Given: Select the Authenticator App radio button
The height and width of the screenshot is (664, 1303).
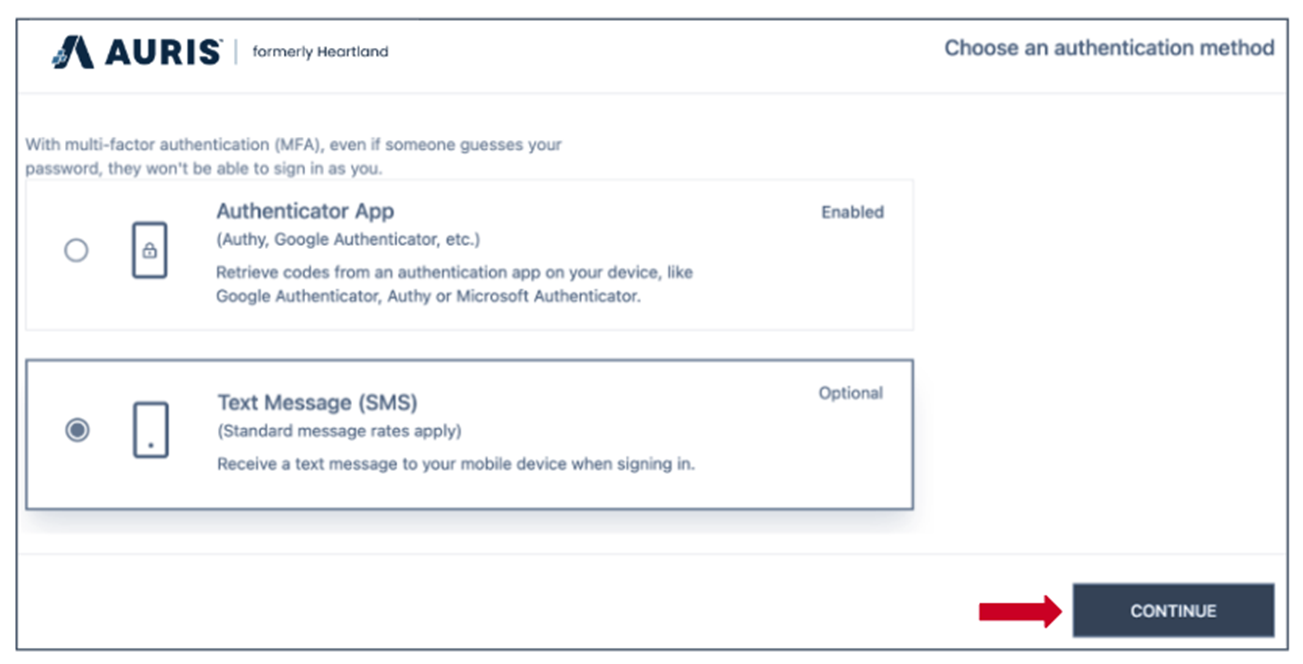Looking at the screenshot, I should [76, 251].
